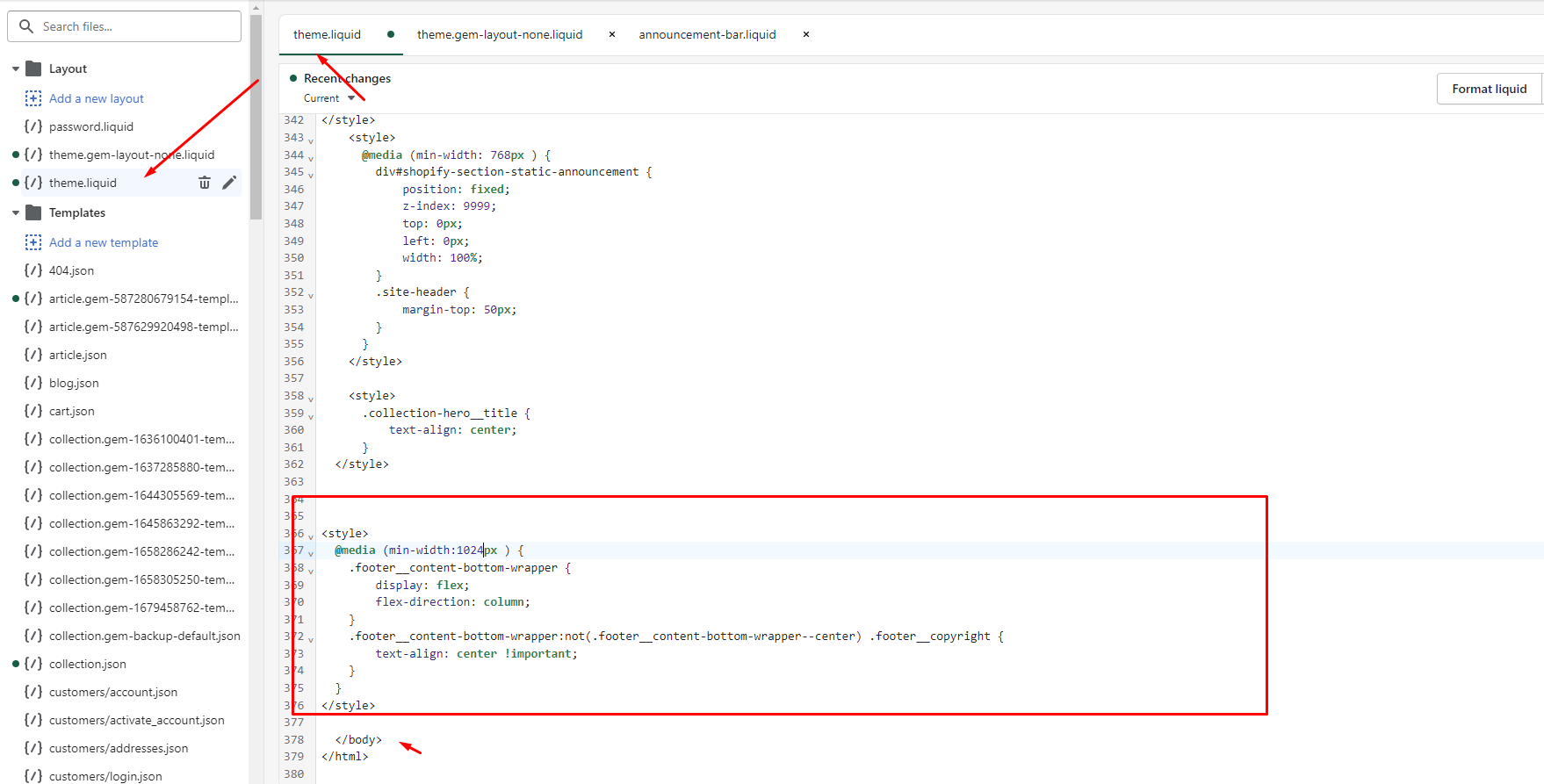
Task: Click Add a new template link
Action: click(104, 242)
